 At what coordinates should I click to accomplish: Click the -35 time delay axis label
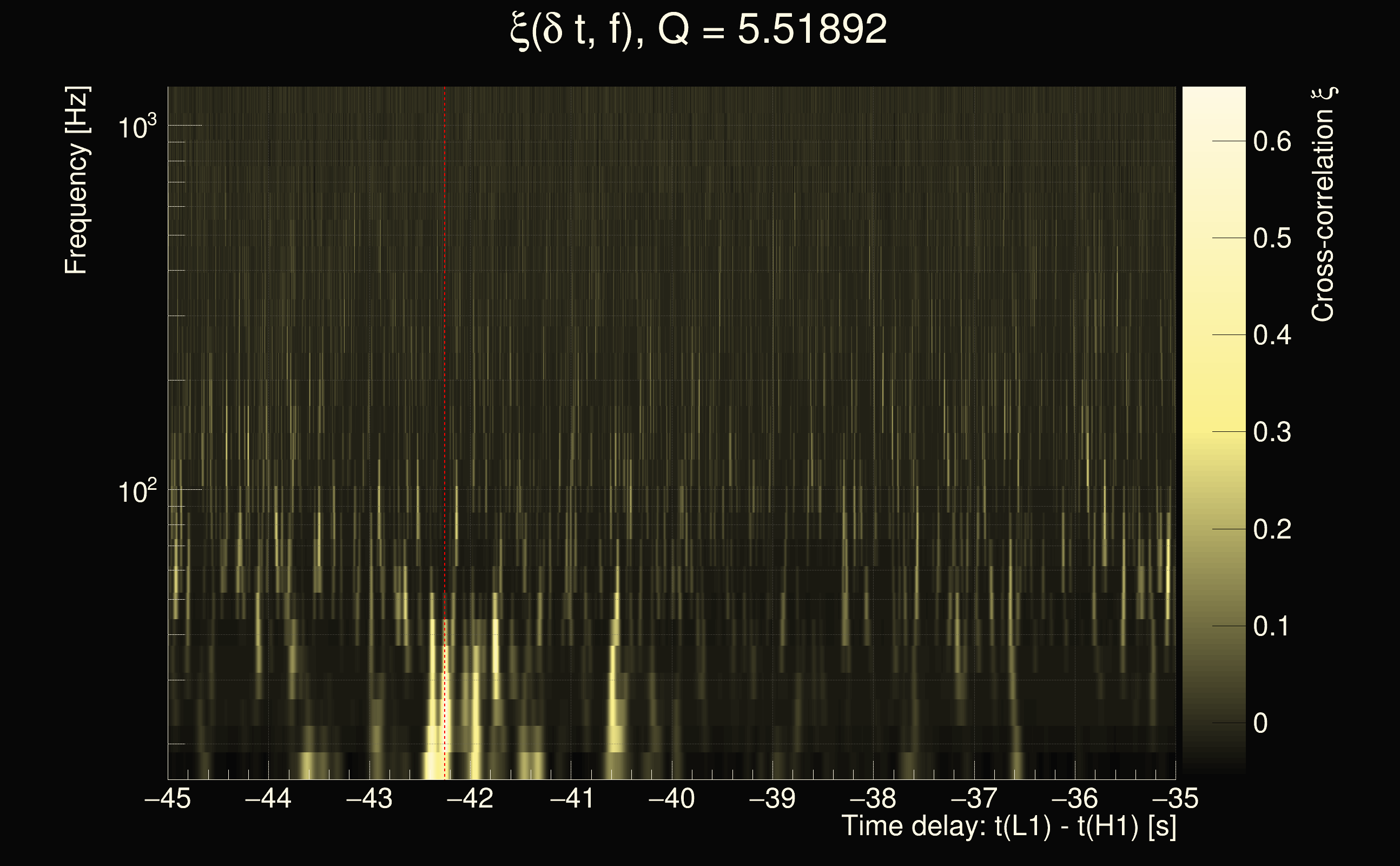(x=1175, y=798)
